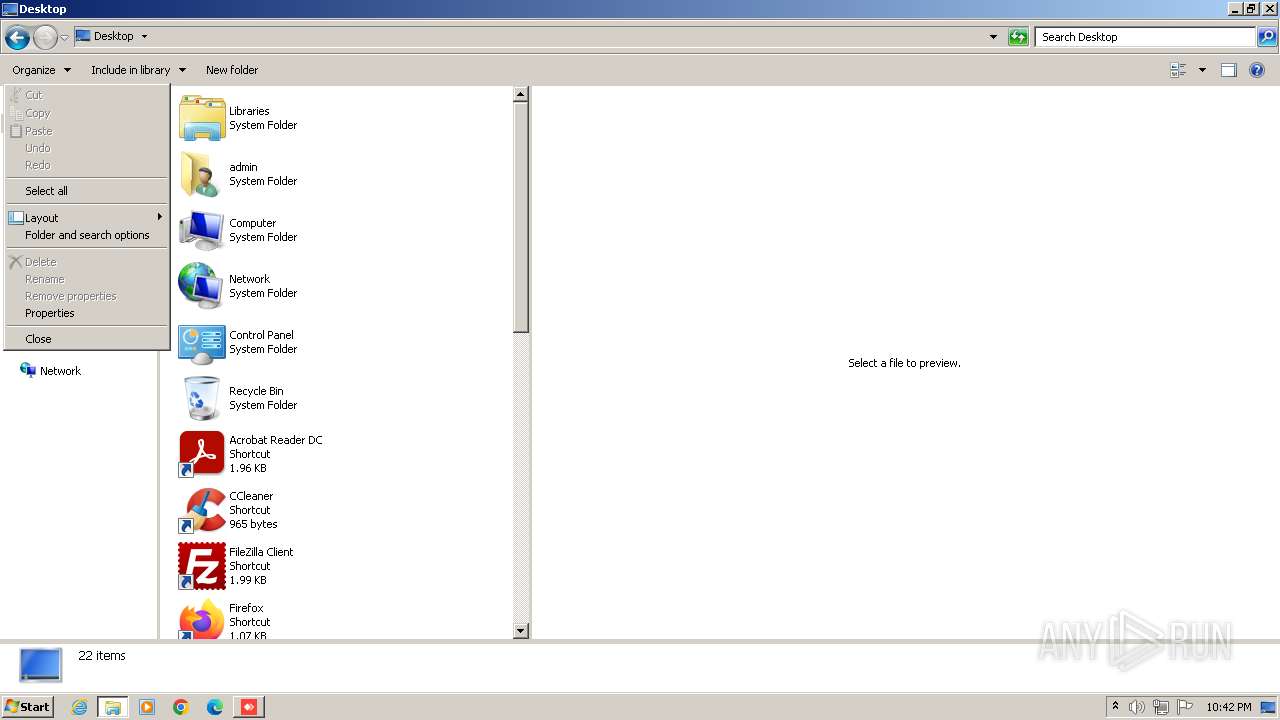This screenshot has height=720, width=1280.
Task: Open Folder and search options
Action: 86,236
